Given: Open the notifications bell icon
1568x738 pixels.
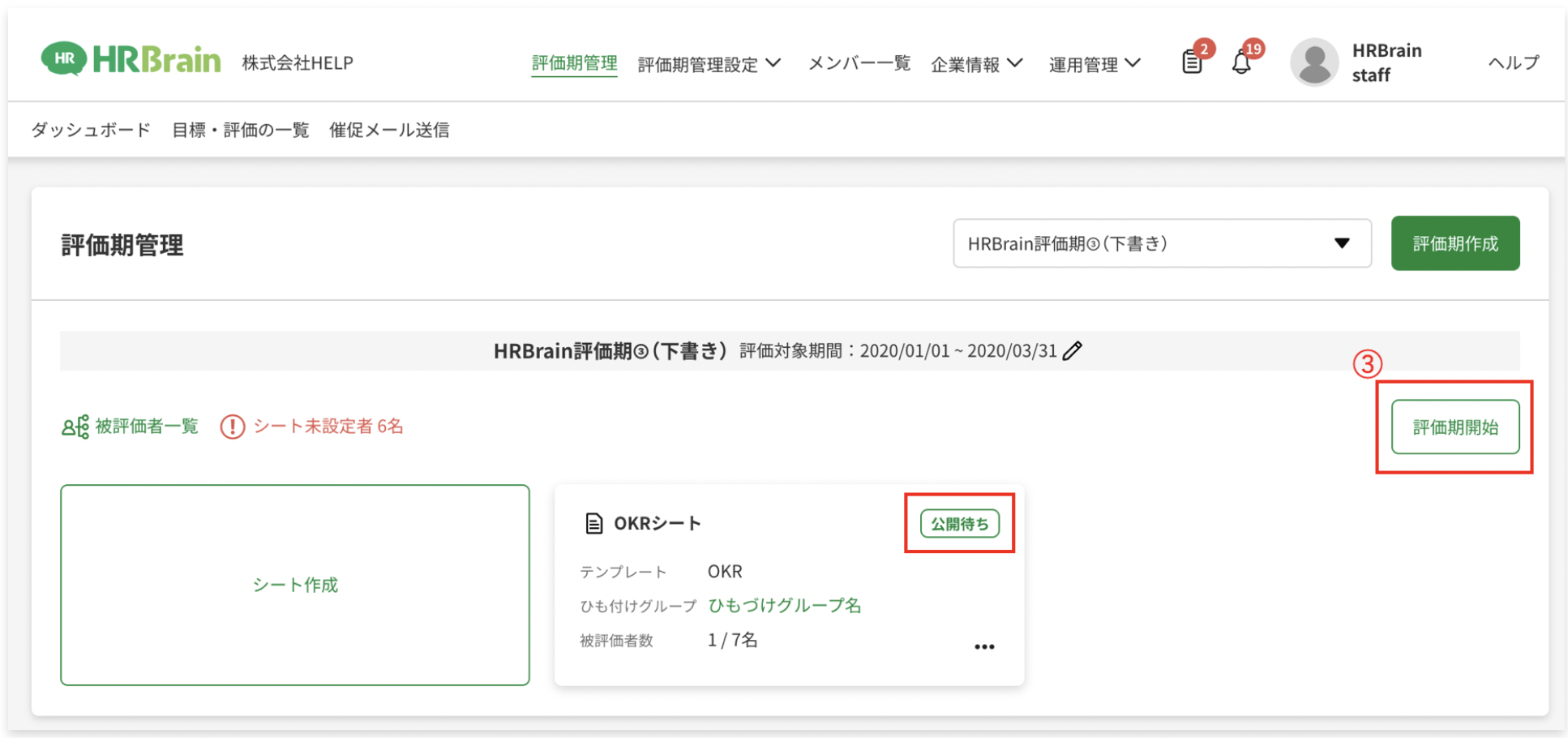Looking at the screenshot, I should (x=1241, y=62).
